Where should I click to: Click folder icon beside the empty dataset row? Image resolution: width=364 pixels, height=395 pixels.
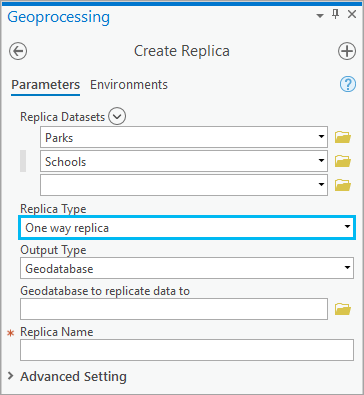(343, 185)
